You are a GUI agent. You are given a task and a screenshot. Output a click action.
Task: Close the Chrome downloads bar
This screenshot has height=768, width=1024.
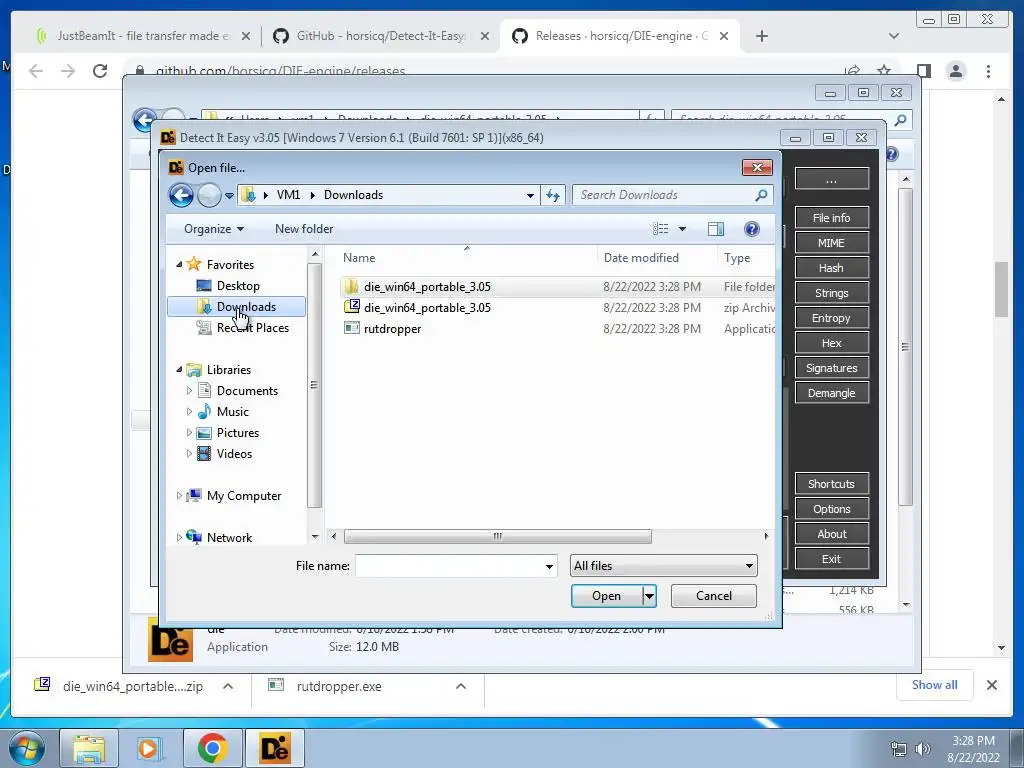pyautogui.click(x=991, y=685)
